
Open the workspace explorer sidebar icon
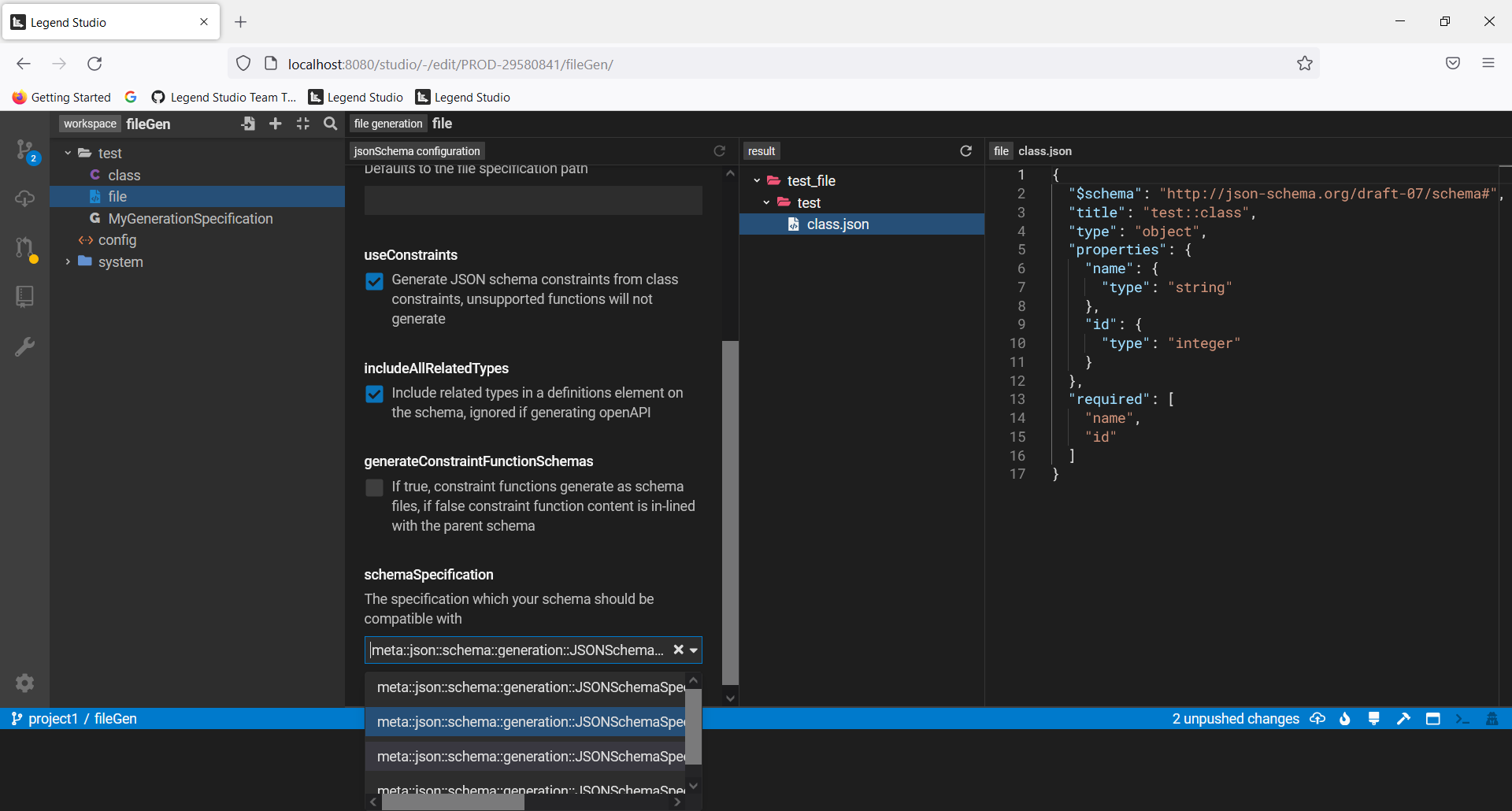25,150
